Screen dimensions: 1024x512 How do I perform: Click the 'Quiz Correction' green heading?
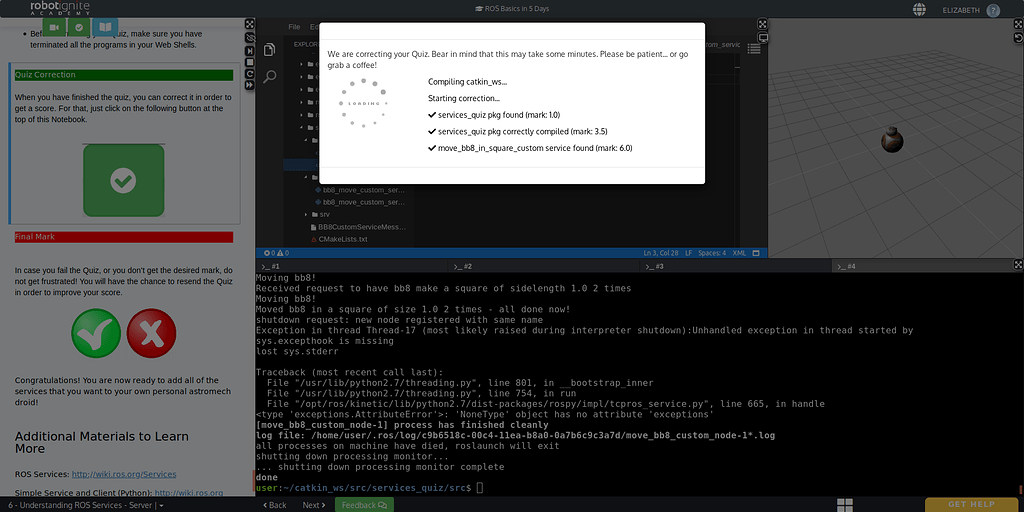(123, 75)
